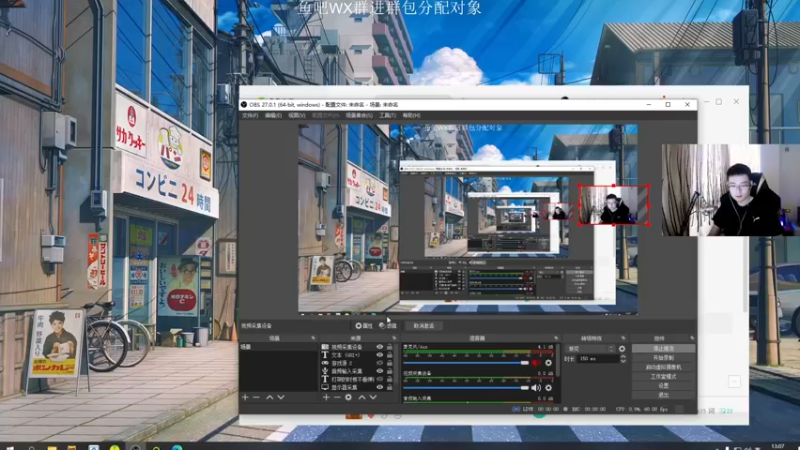
Task: Open the 编辑(E) menu
Action: [273, 115]
